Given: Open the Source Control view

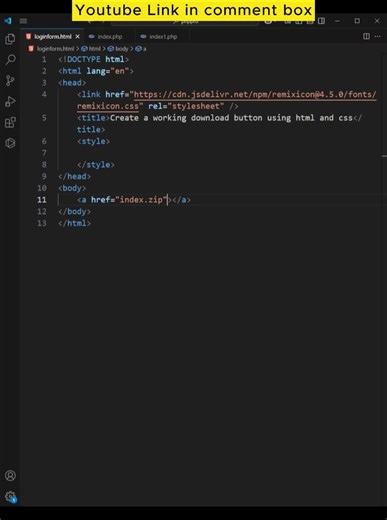Looking at the screenshot, I should click(10, 81).
